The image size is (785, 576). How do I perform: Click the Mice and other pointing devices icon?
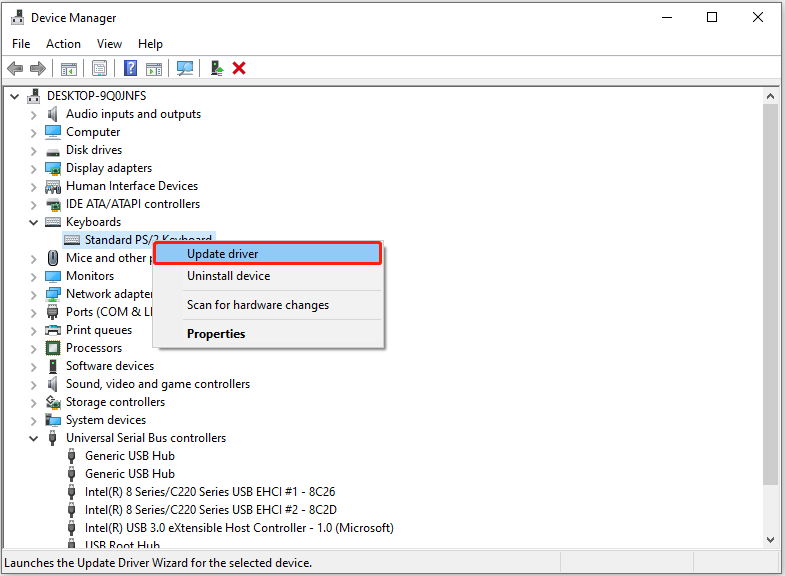click(x=53, y=258)
